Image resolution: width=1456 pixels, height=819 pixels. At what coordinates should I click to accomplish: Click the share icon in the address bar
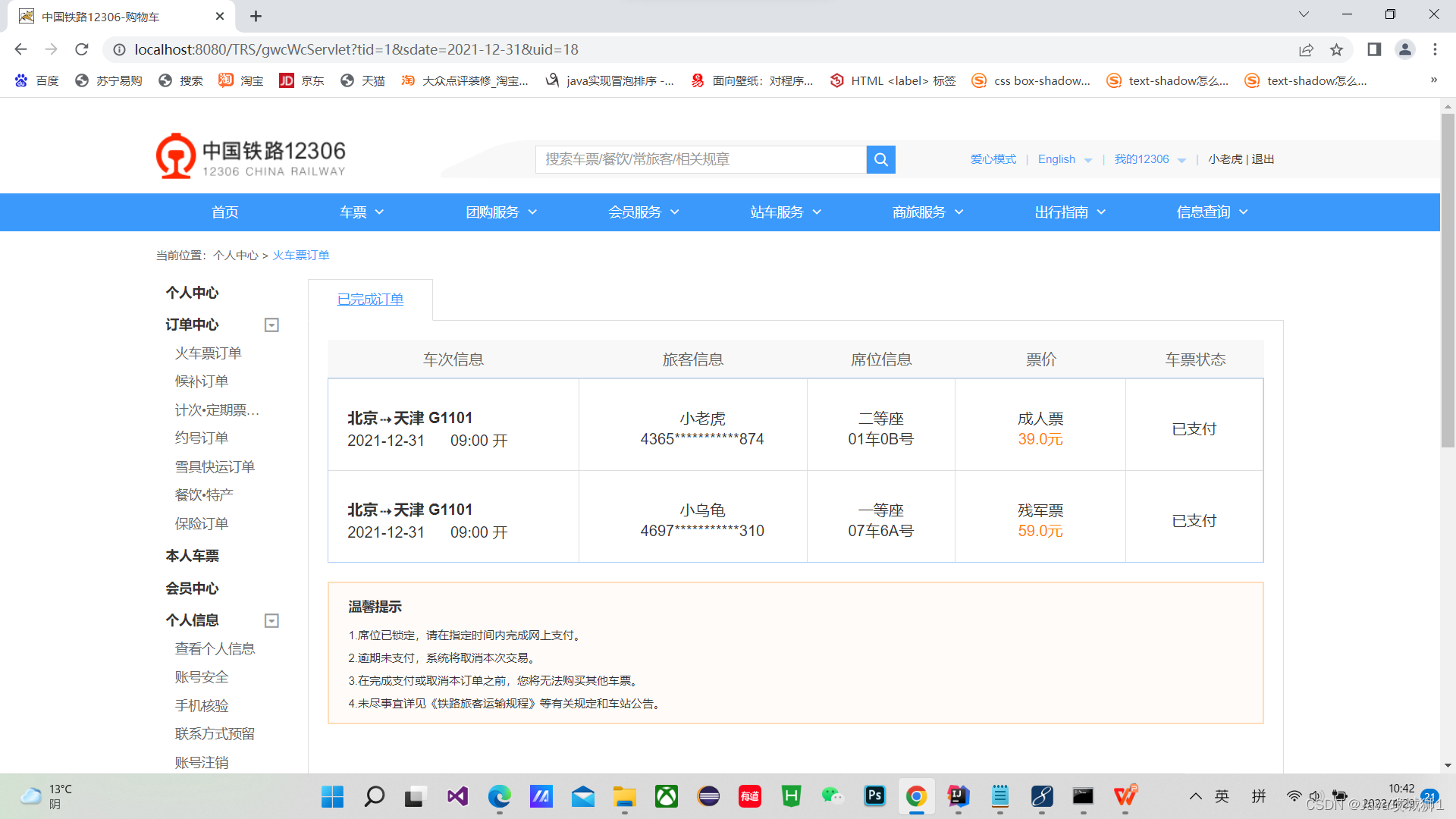coord(1306,49)
